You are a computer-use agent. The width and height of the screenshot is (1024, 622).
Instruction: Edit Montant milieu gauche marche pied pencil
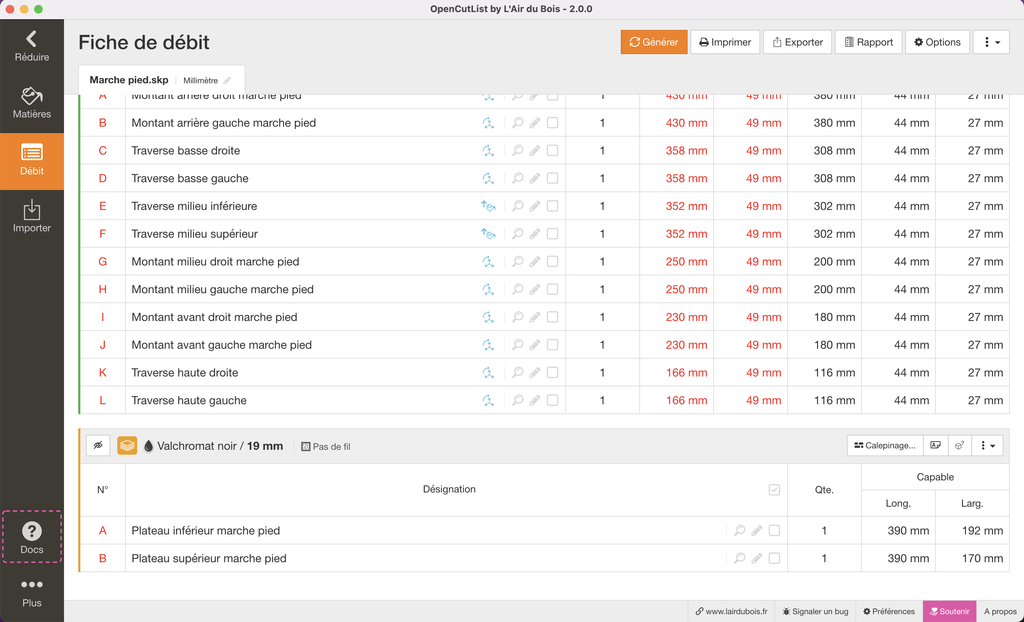tap(535, 289)
